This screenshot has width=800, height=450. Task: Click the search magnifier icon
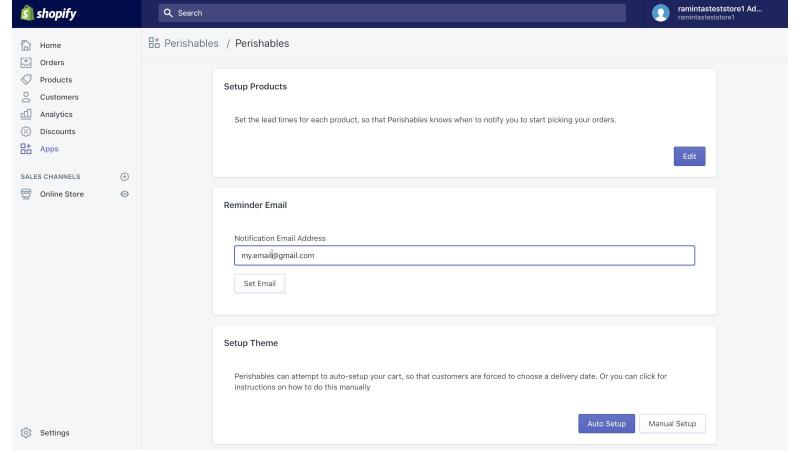pyautogui.click(x=168, y=13)
